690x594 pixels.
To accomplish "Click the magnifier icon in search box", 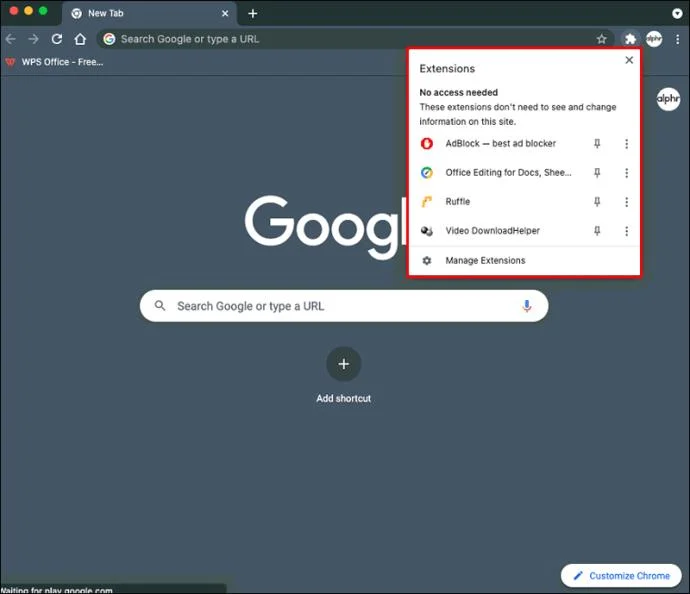I will pyautogui.click(x=160, y=305).
